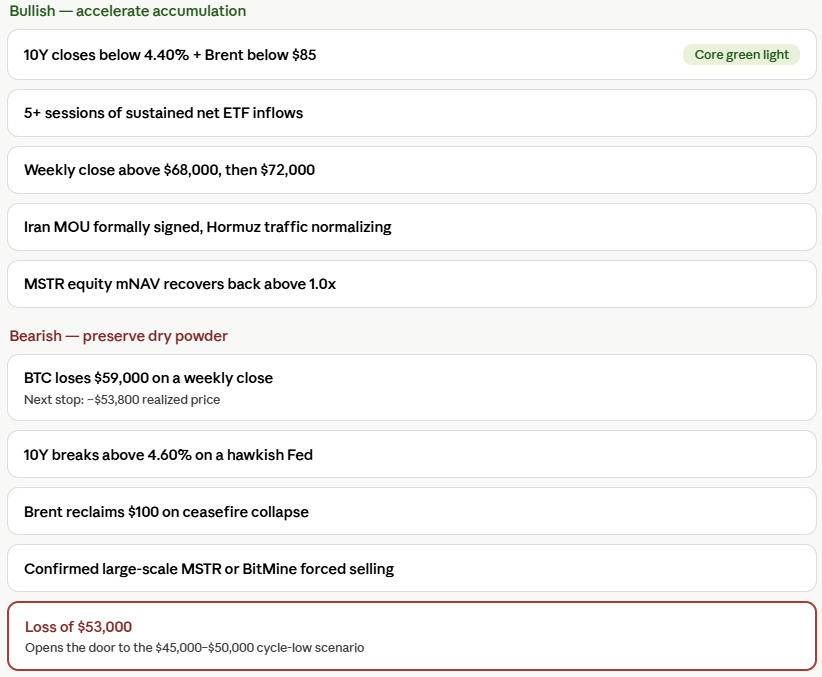Select BTC loses $59,000 weekly close card
This screenshot has width=822, height=677.
coord(412,388)
